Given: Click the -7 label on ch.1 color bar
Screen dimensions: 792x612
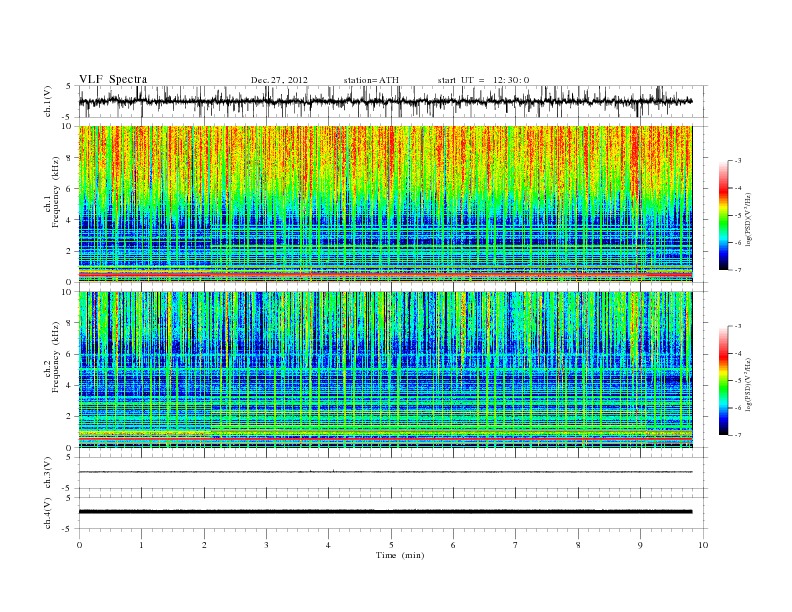Looking at the screenshot, I should coord(738,270).
